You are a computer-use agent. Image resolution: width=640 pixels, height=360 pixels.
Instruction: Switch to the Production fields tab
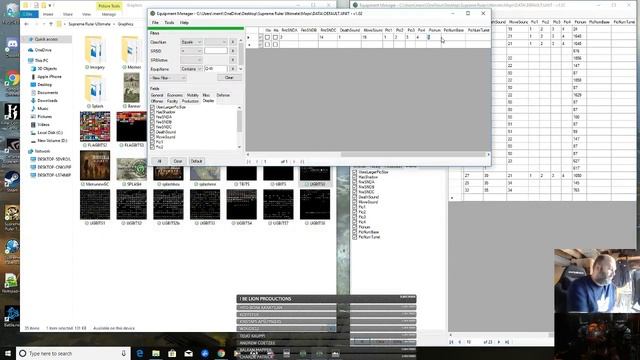click(x=190, y=101)
